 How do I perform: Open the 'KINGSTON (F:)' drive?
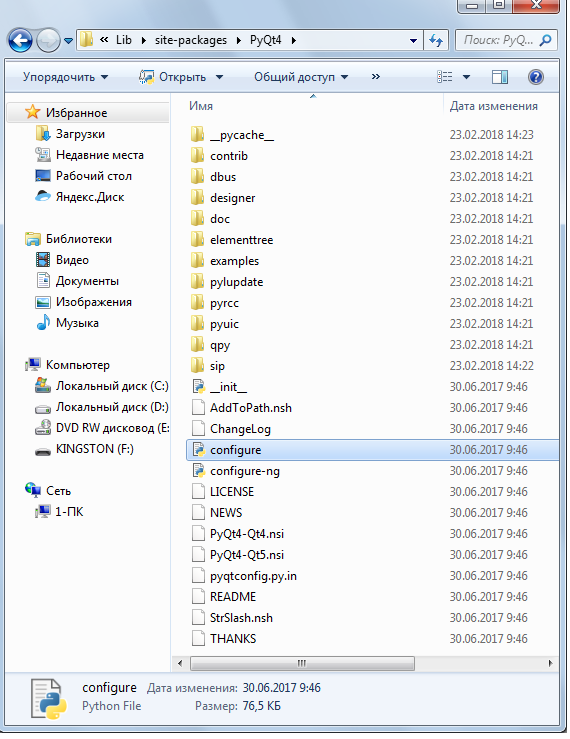pyautogui.click(x=94, y=449)
